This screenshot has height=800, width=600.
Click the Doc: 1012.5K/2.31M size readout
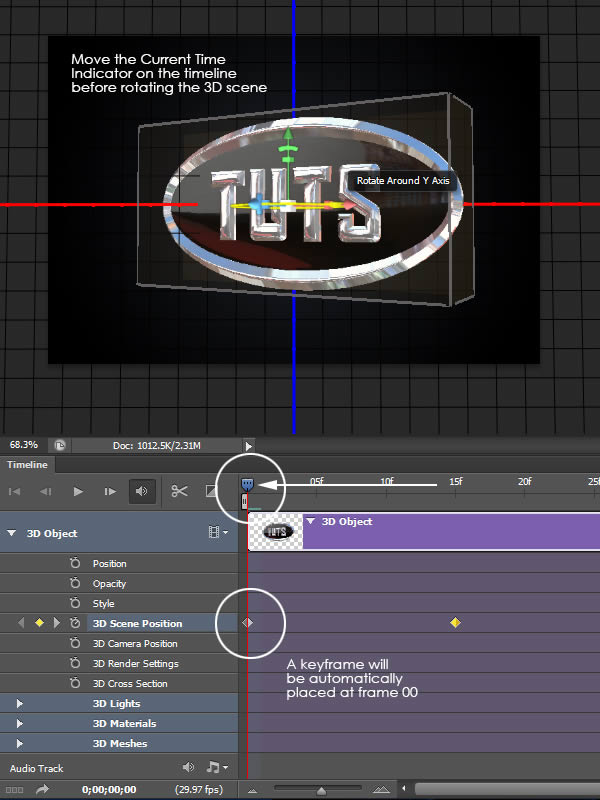[157, 446]
